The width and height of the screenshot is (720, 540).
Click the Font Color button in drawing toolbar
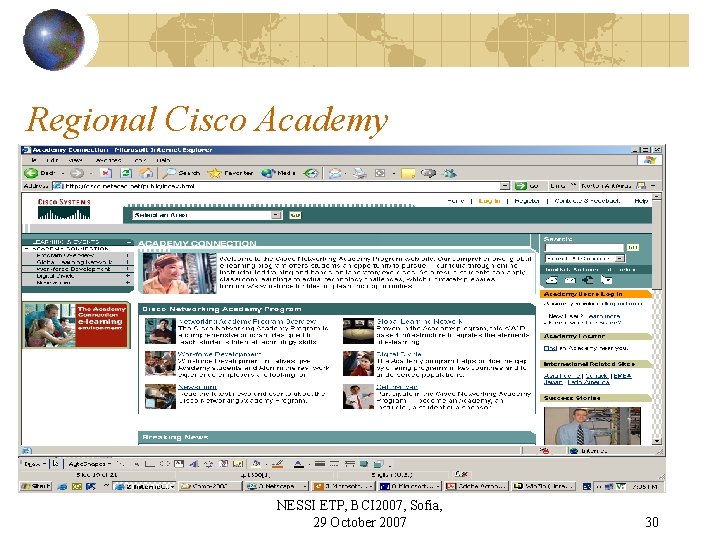299,464
